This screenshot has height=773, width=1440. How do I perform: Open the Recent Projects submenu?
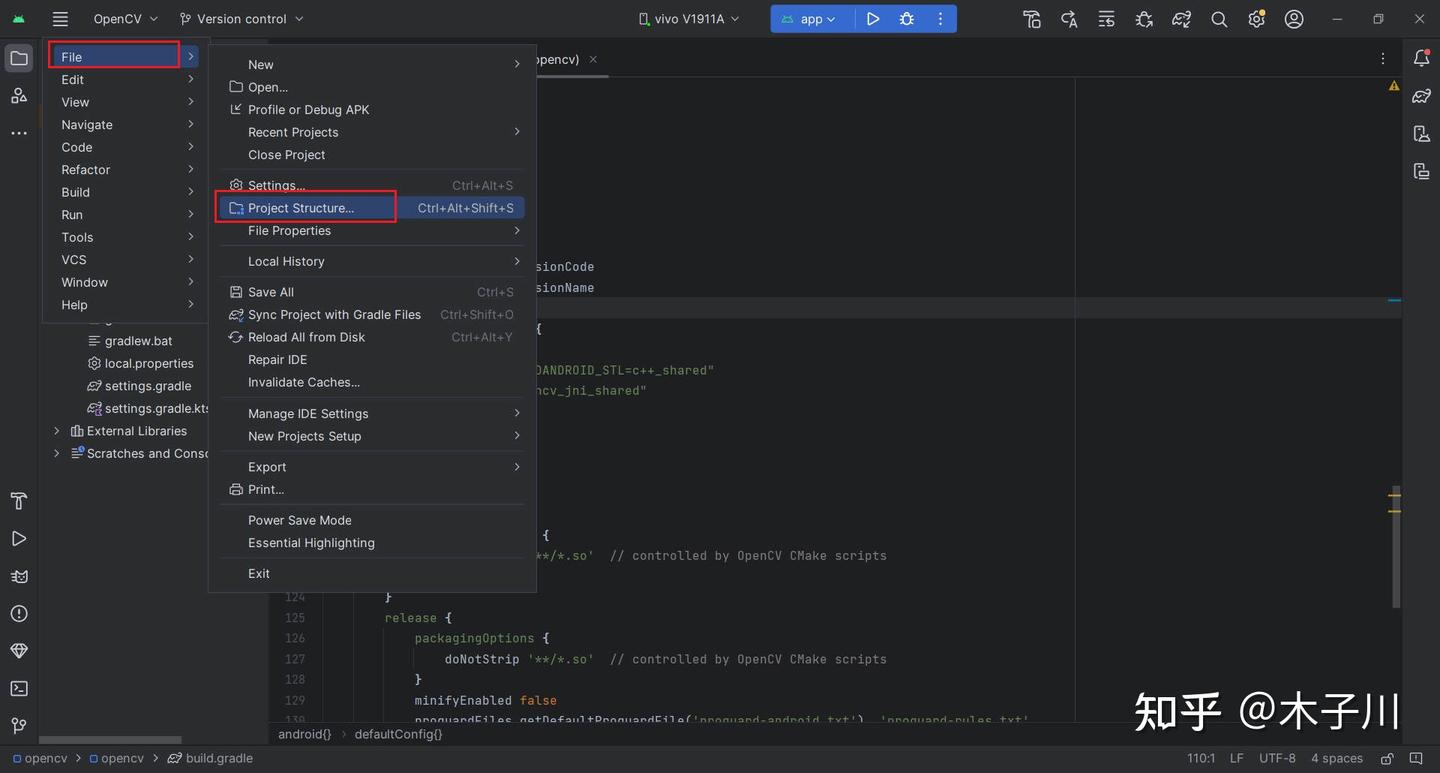(x=293, y=131)
